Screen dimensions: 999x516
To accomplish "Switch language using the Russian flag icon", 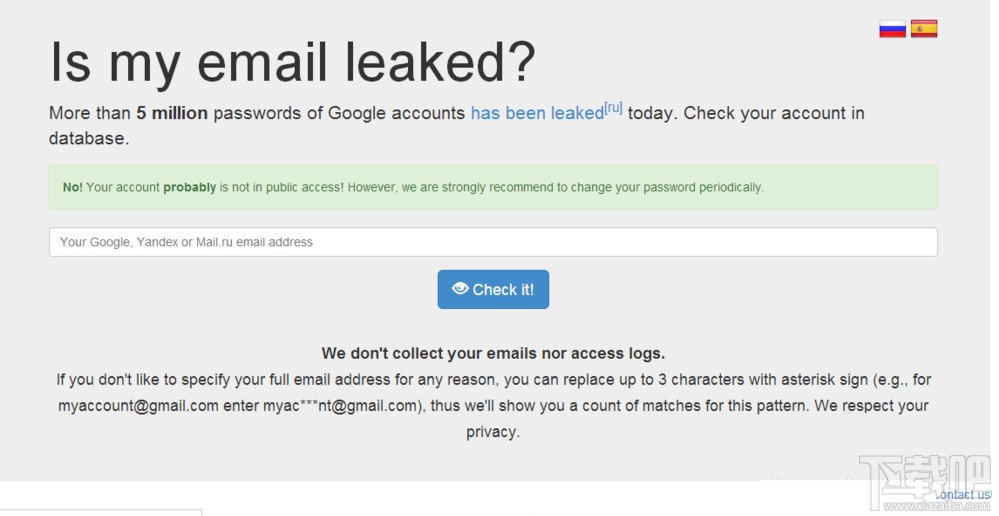I will (x=892, y=29).
